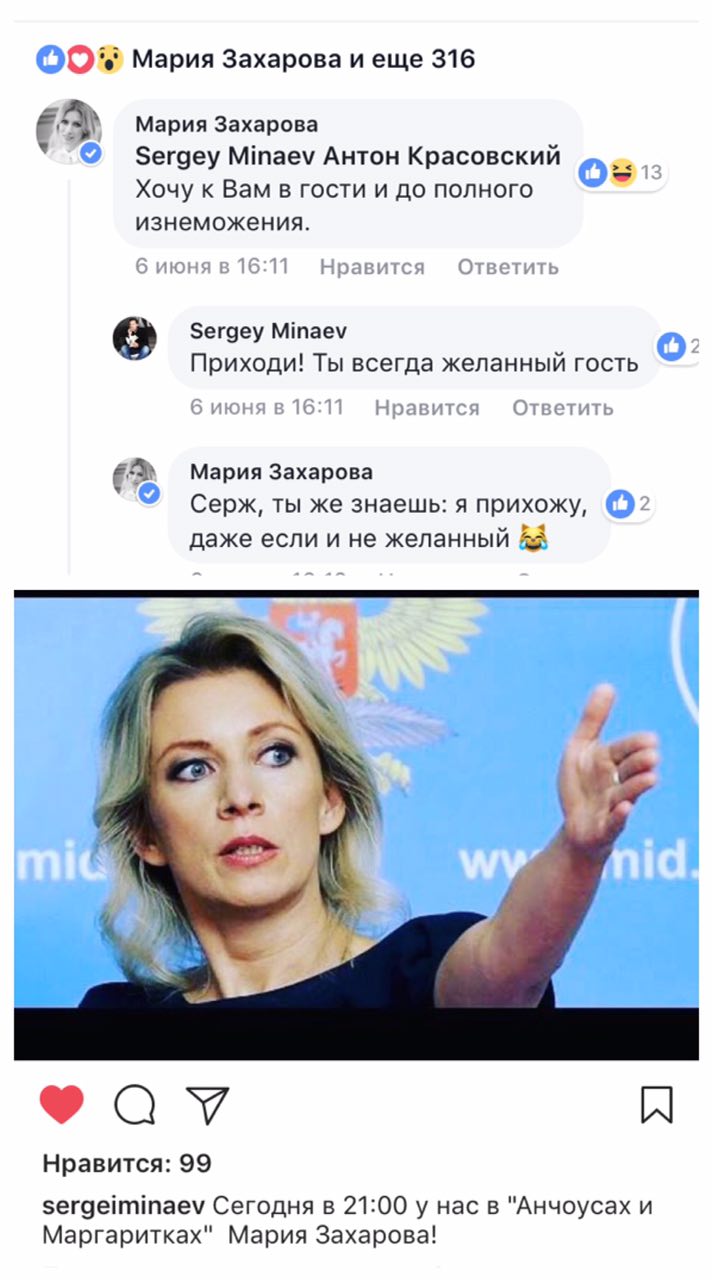This screenshot has height=1280, width=712.
Task: Open comments via speech bubble icon
Action: pos(135,1105)
